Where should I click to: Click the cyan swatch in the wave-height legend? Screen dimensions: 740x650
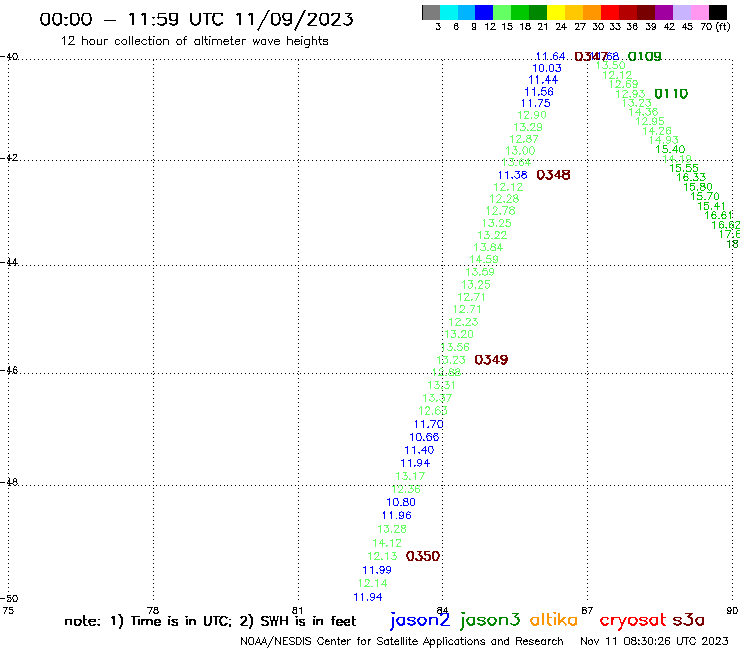449,12
